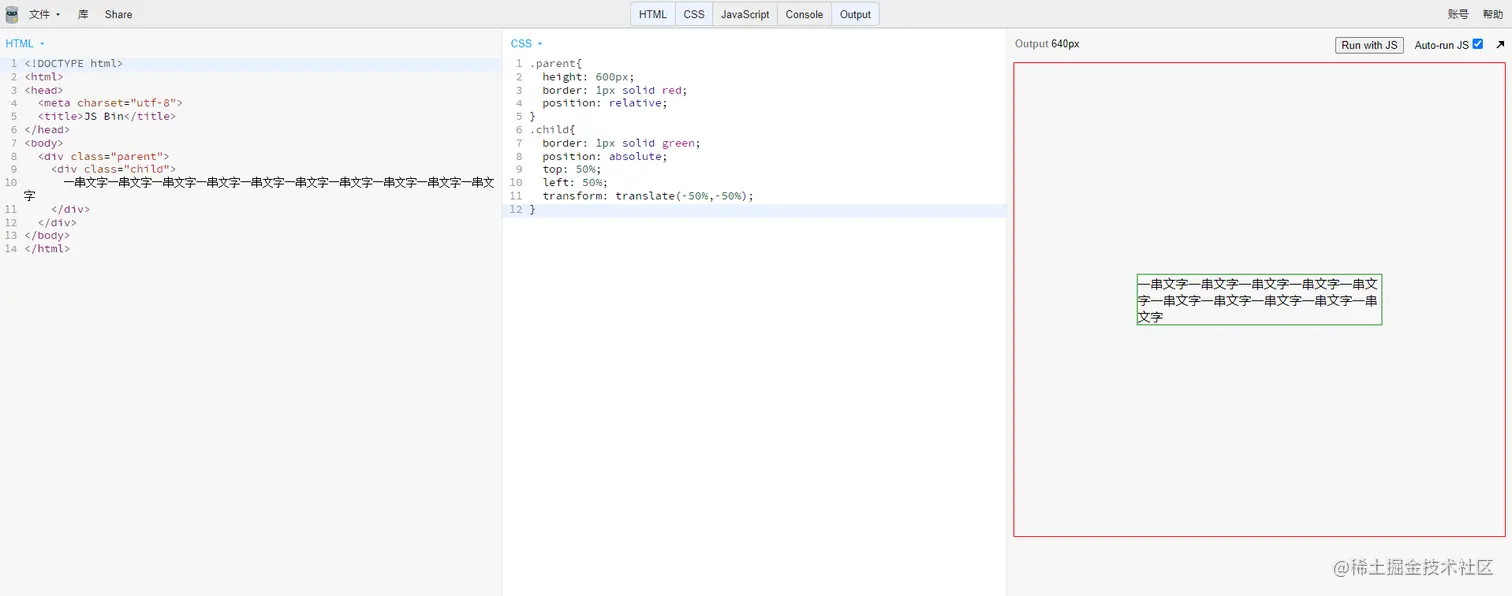Viewport: 1512px width, 596px height.
Task: Click the '<title>JS Bin</title>' line
Action: (x=107, y=116)
